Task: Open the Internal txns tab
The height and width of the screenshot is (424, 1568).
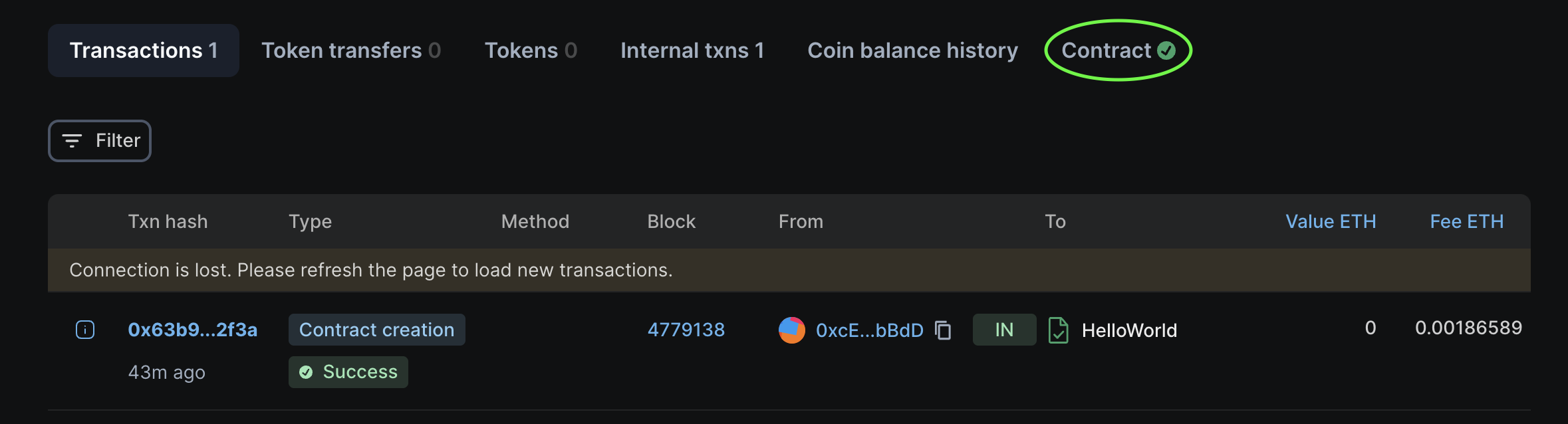Action: (692, 51)
